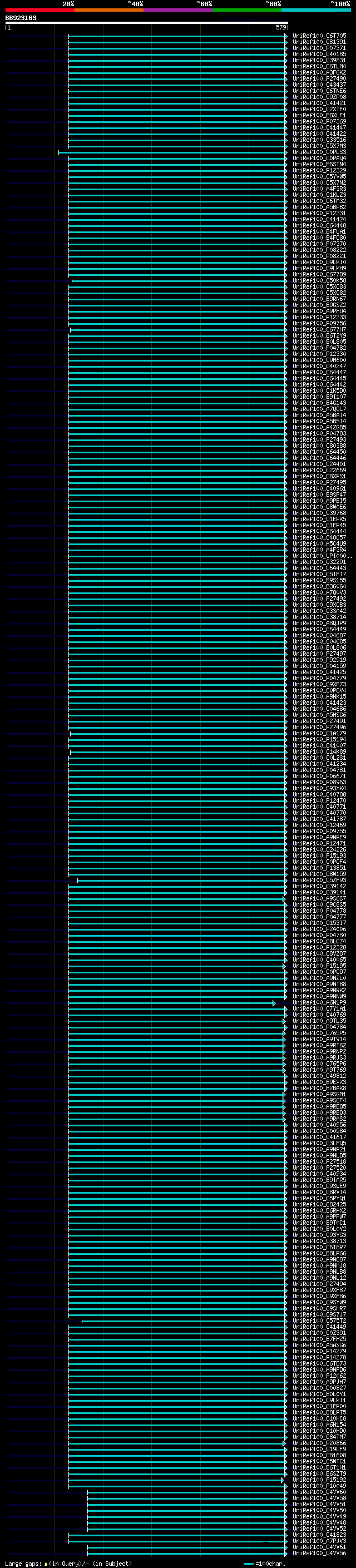The image size is (356, 1568).
Task: Click the green ~80% identity legend segment
Action: [247, 10]
